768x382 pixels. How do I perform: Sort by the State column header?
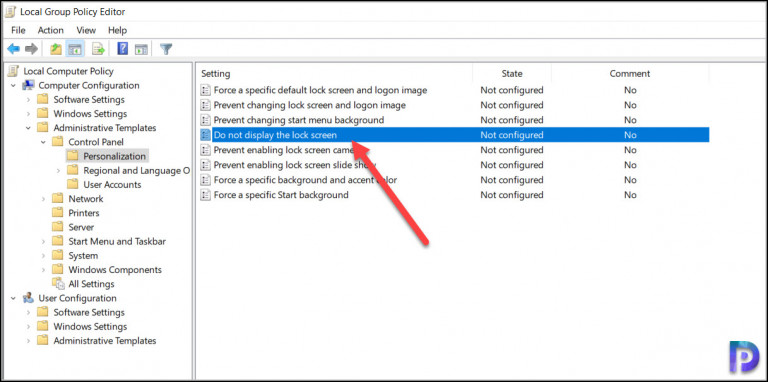[512, 73]
